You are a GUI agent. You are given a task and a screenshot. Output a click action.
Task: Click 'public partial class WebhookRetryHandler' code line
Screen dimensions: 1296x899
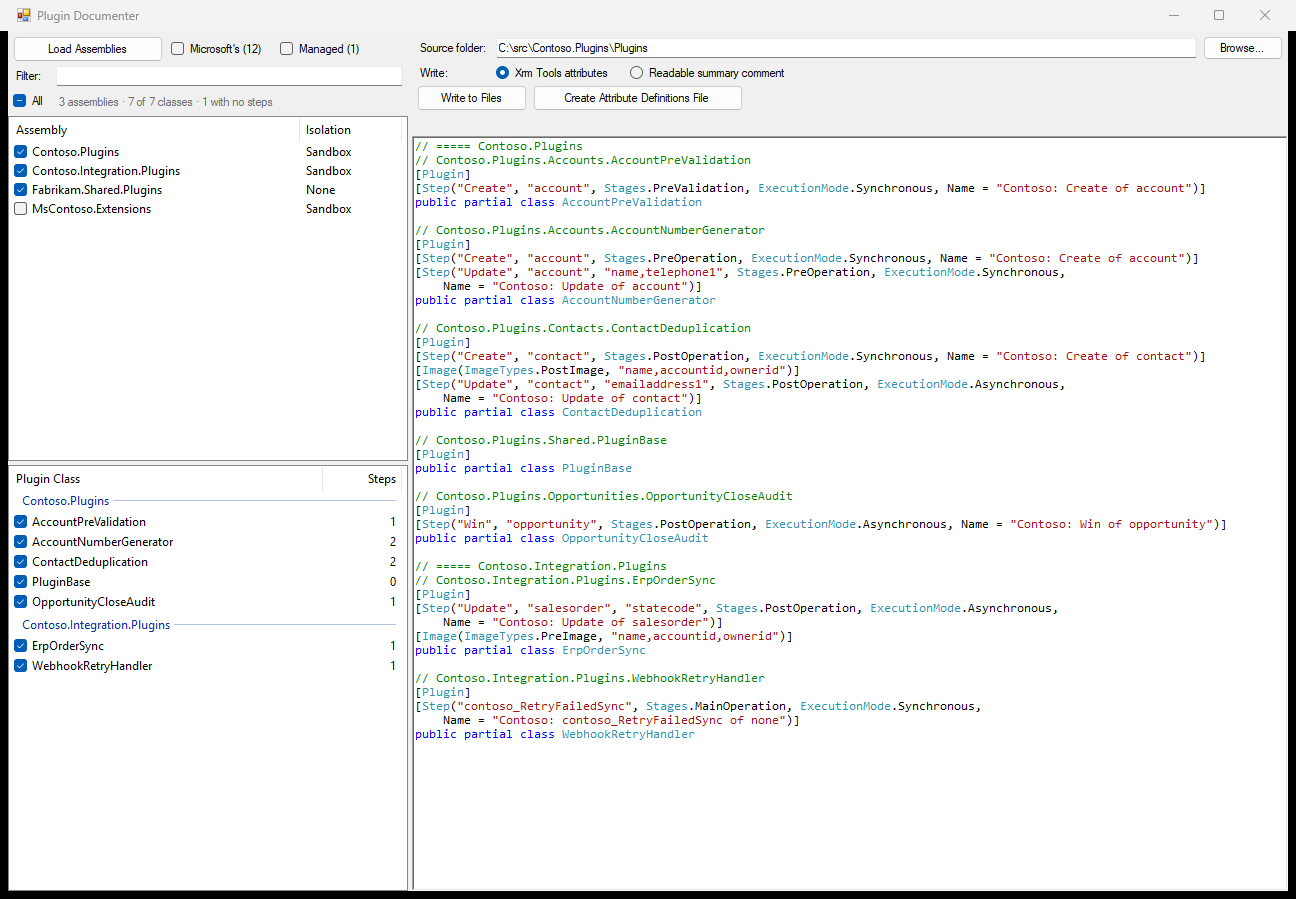tap(555, 734)
